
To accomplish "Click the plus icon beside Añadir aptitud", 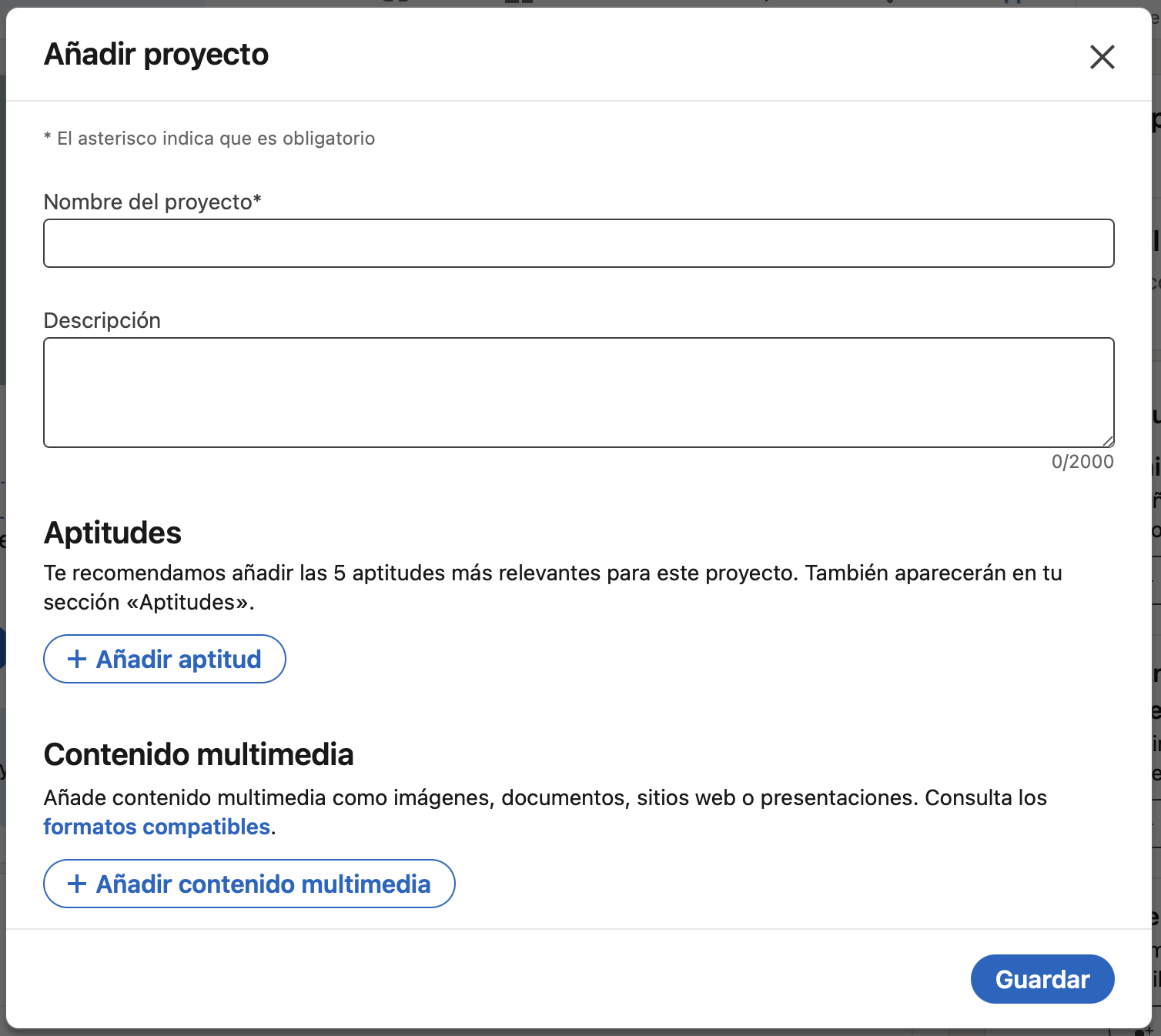I will (x=77, y=659).
